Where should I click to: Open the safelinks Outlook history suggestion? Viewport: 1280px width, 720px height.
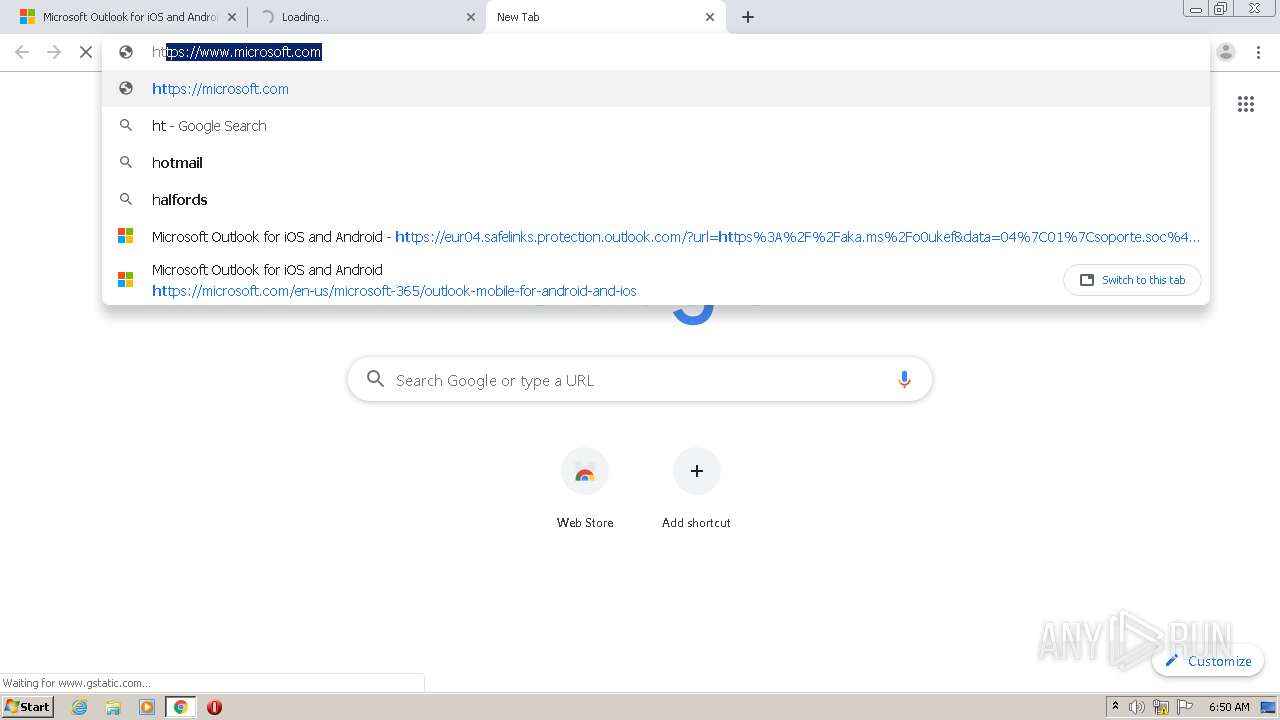point(656,237)
